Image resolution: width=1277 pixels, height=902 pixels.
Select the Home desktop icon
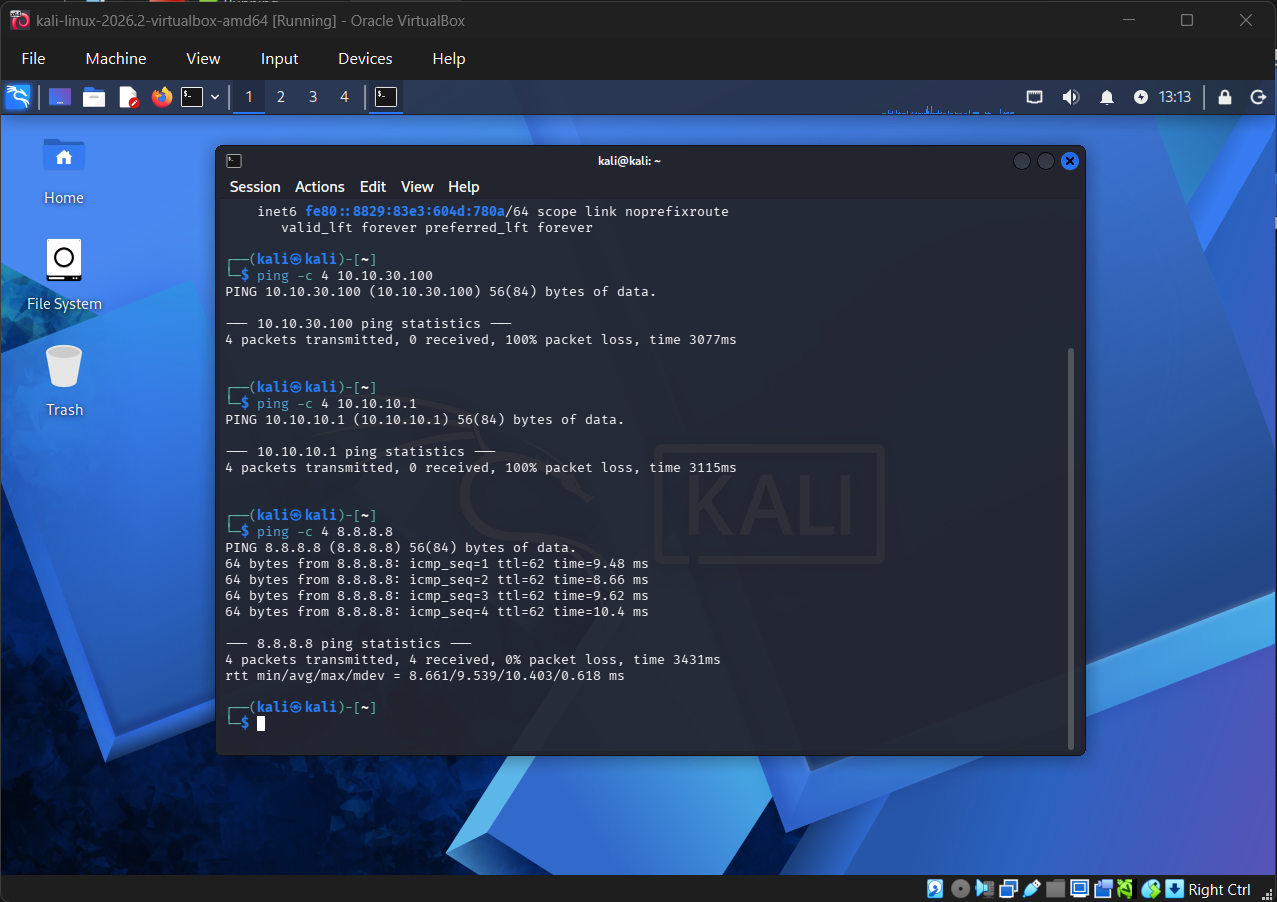[64, 170]
